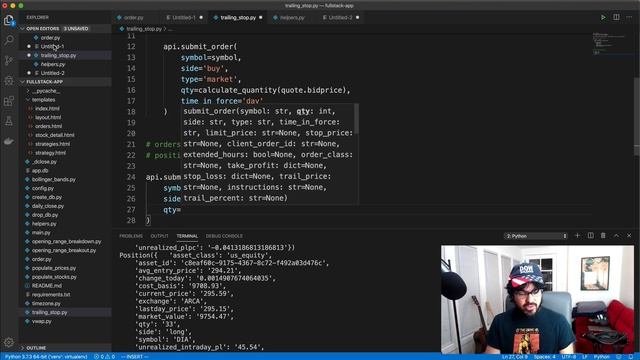
Task: Change indentation via Spaces: 4 in status bar
Action: pyautogui.click(x=544, y=357)
